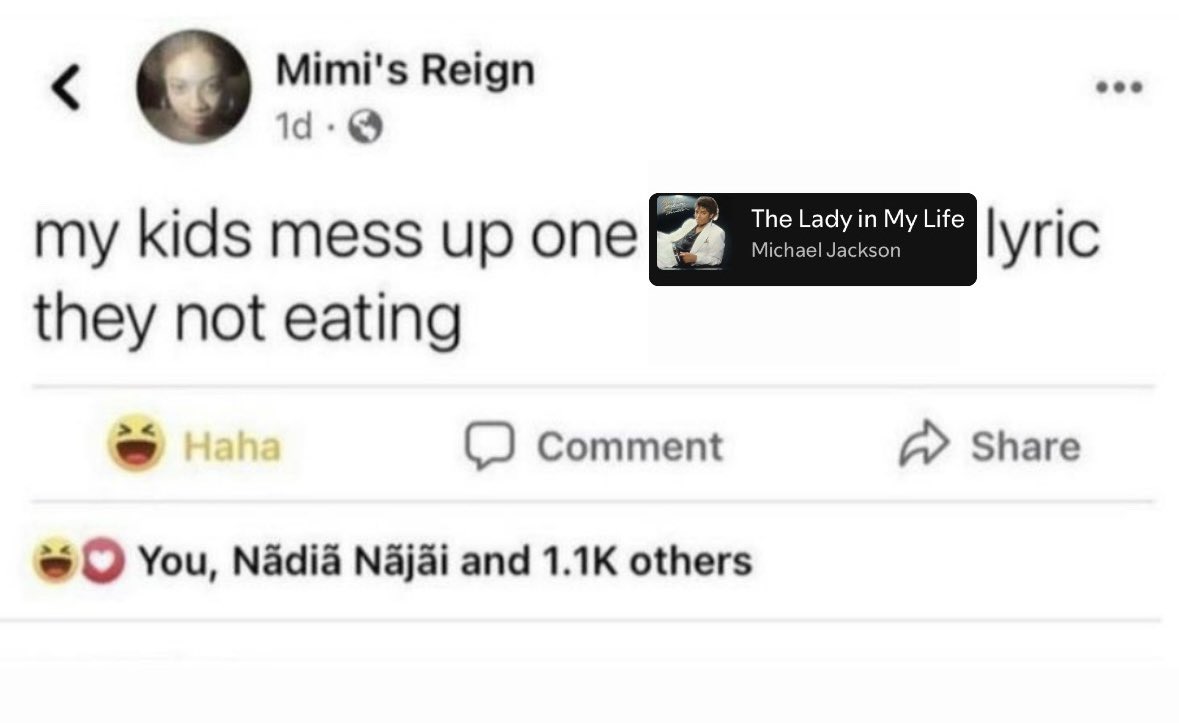Screen dimensions: 1179x723
Task: Click the globe public privacy icon
Action: pyautogui.click(x=365, y=126)
